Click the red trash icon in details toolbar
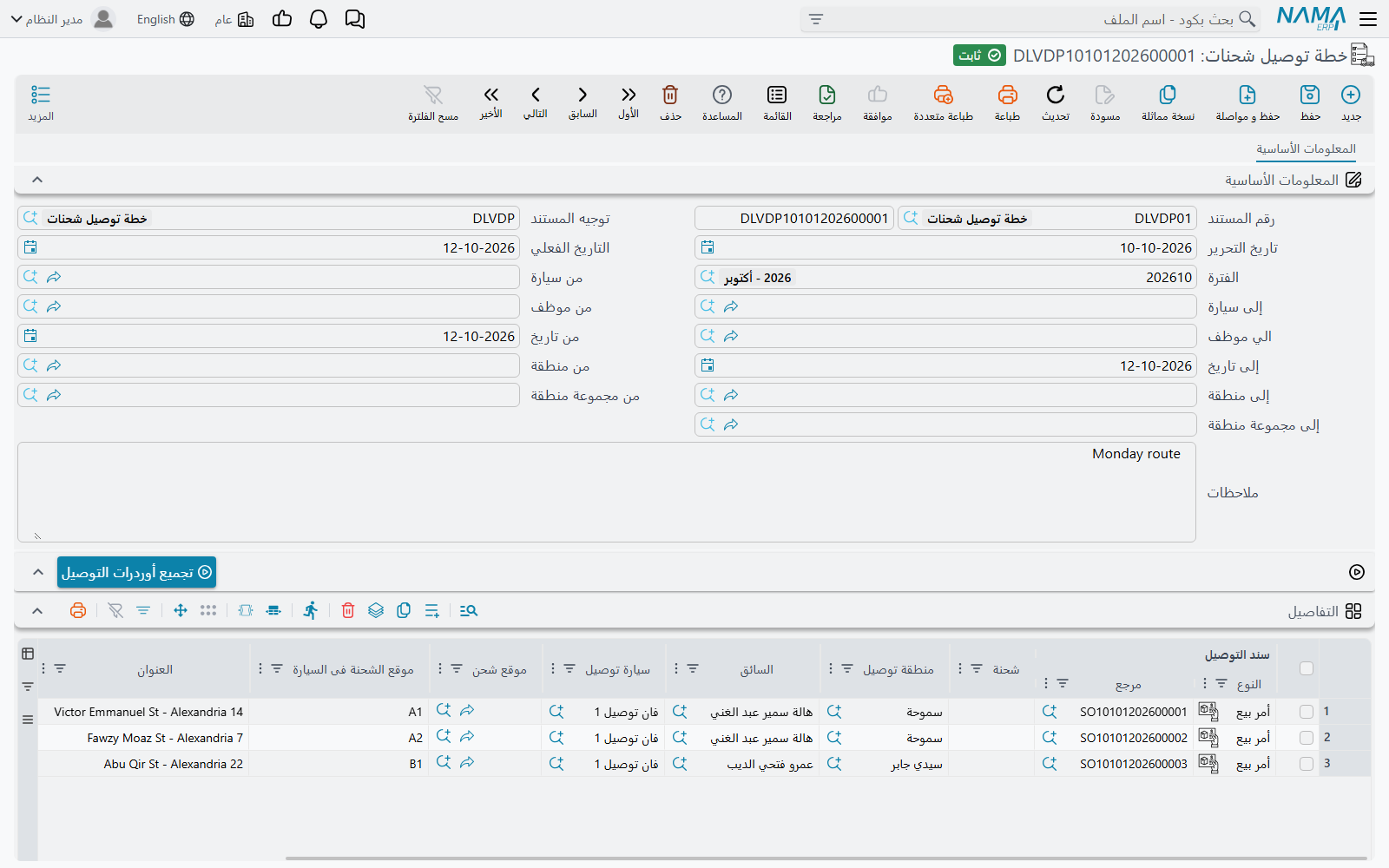Image resolution: width=1389 pixels, height=868 pixels. [348, 611]
